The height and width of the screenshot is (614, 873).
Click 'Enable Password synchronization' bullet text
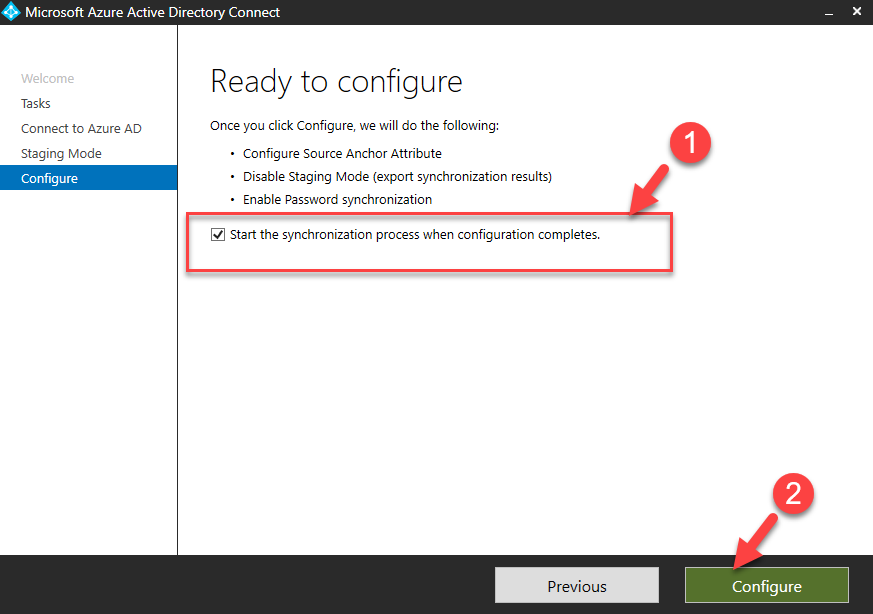(x=337, y=200)
